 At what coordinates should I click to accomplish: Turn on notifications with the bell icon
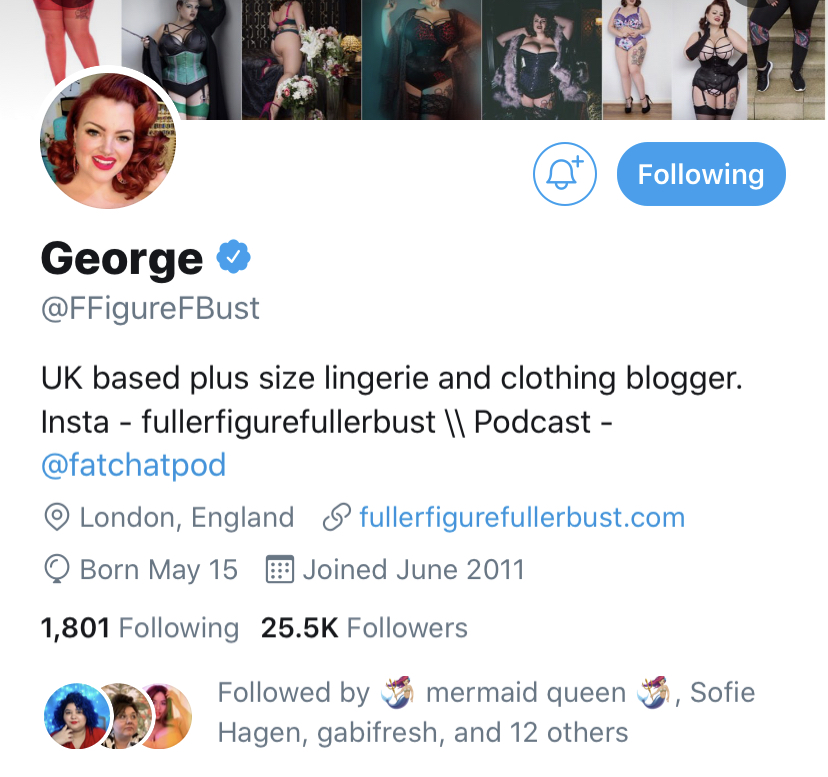point(564,174)
